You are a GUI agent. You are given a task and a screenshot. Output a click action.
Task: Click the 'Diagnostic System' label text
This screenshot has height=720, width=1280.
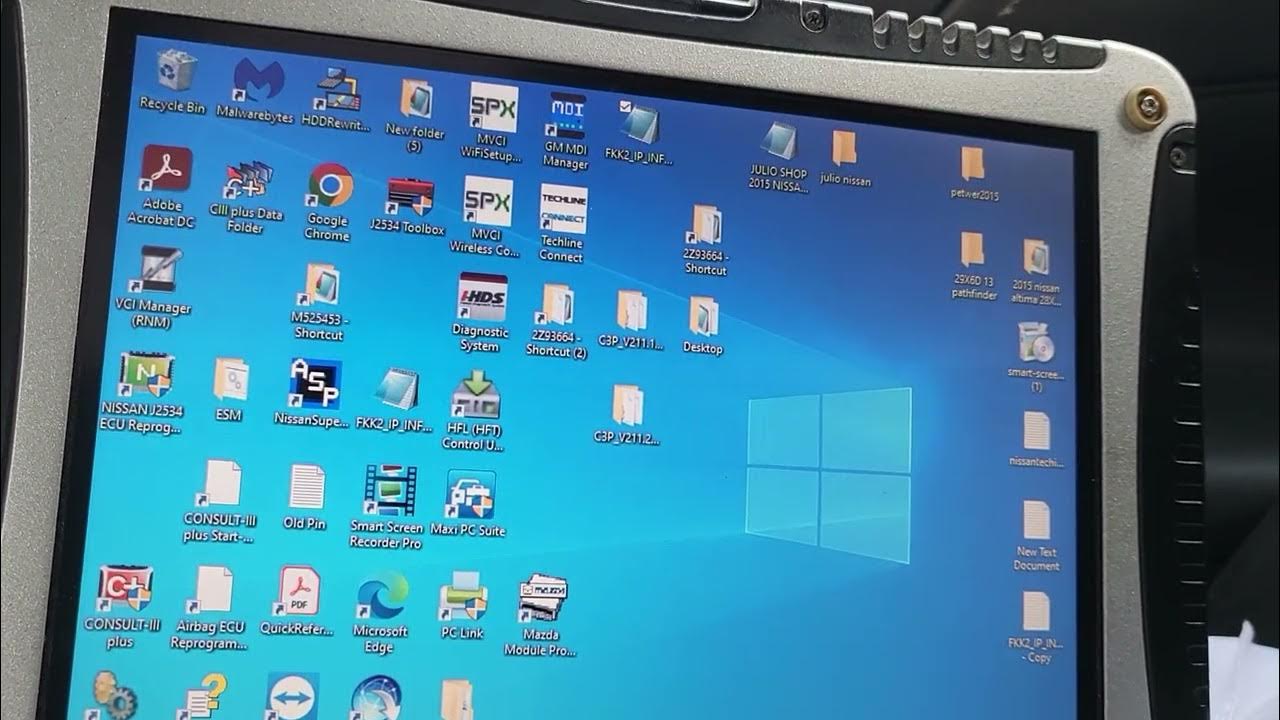pyautogui.click(x=480, y=338)
